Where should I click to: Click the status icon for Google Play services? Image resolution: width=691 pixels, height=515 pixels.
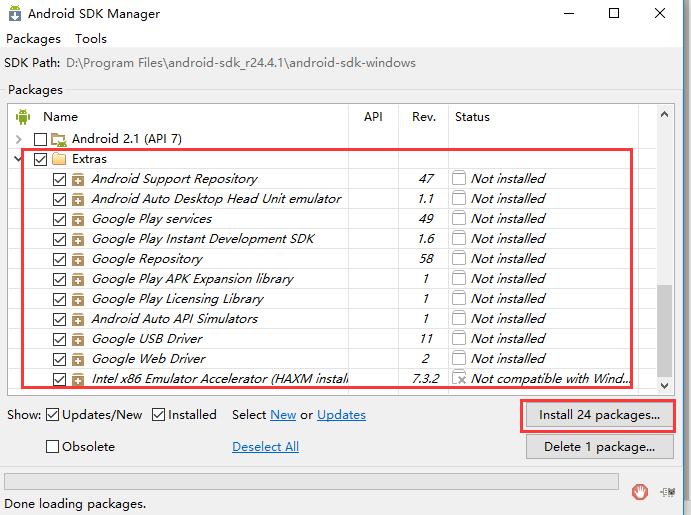[x=459, y=219]
